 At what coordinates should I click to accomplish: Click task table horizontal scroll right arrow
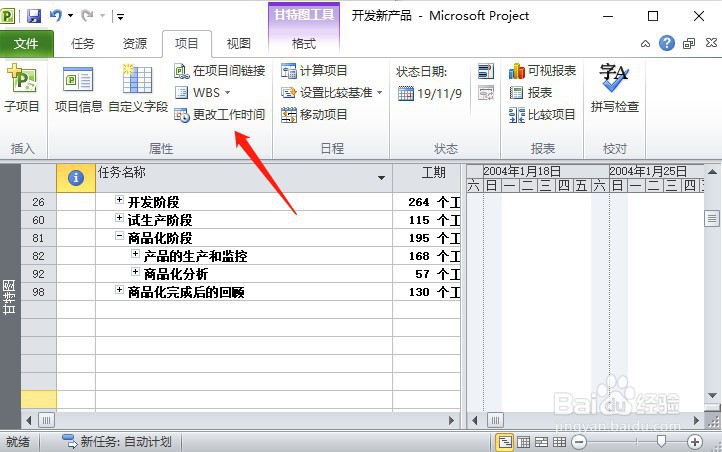[452, 420]
